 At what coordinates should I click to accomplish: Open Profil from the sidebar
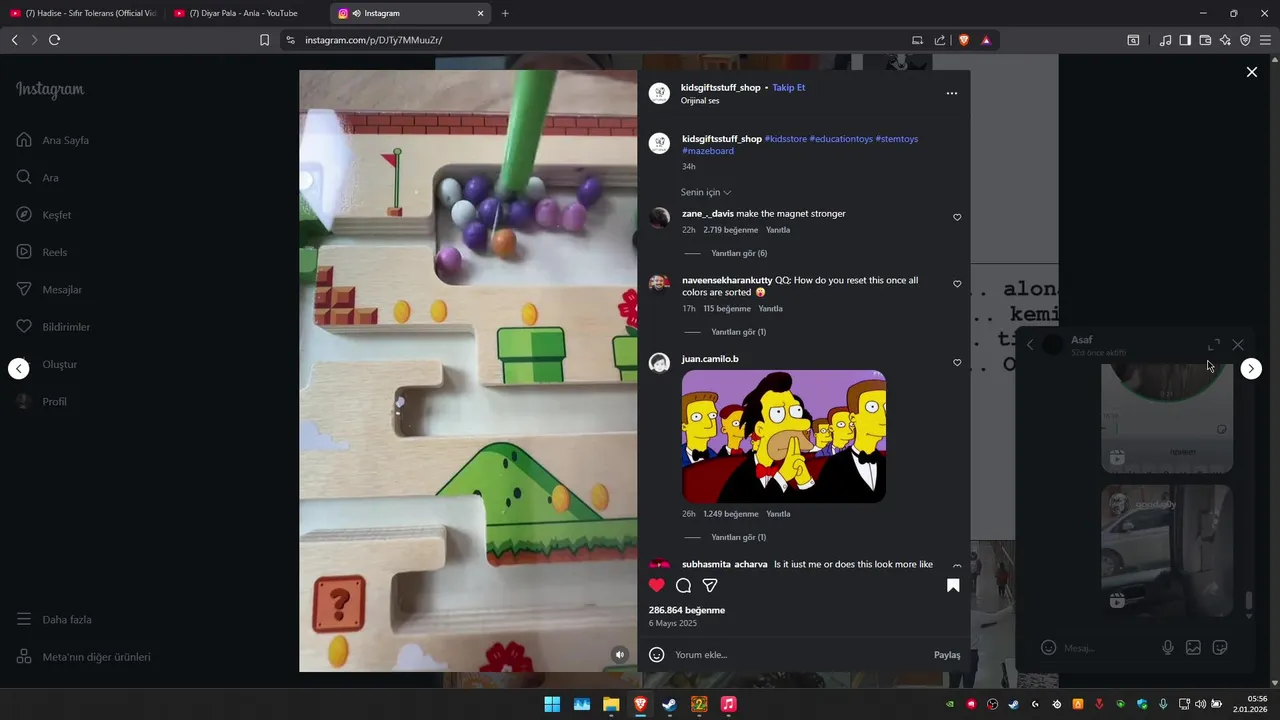pyautogui.click(x=41, y=401)
